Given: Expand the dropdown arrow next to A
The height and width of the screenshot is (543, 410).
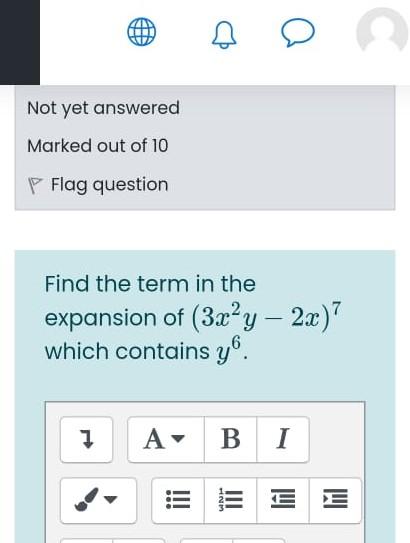Looking at the screenshot, I should pos(178,439).
